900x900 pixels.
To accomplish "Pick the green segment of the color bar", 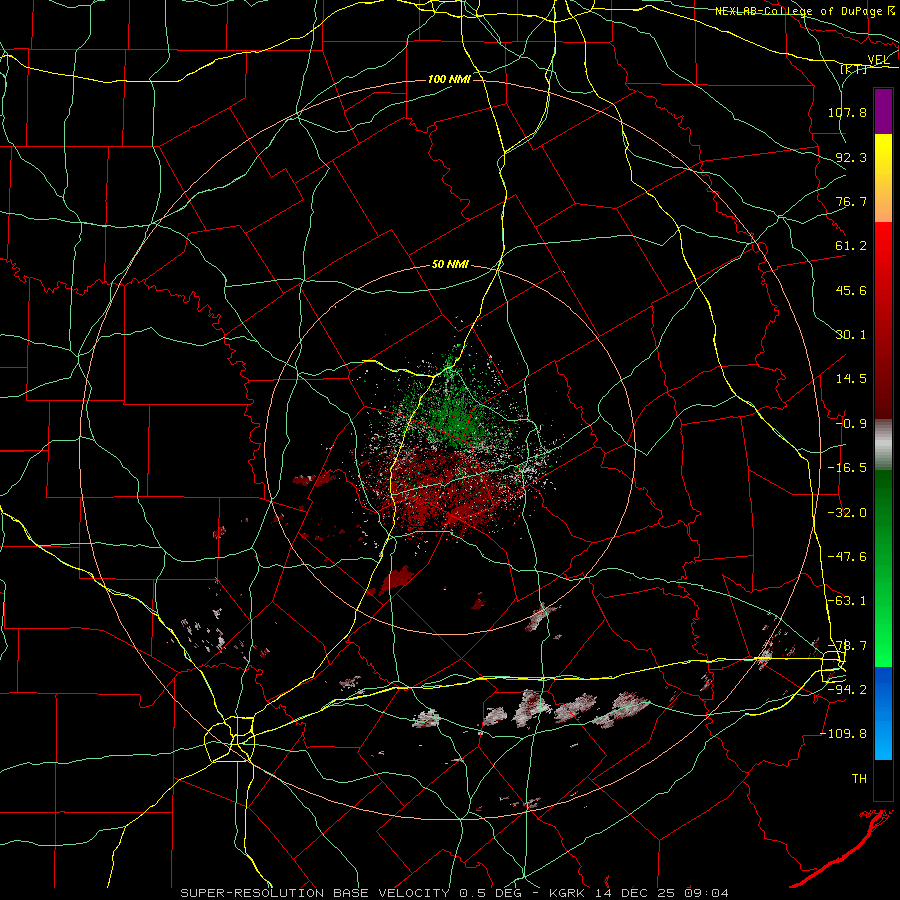I will [x=883, y=568].
